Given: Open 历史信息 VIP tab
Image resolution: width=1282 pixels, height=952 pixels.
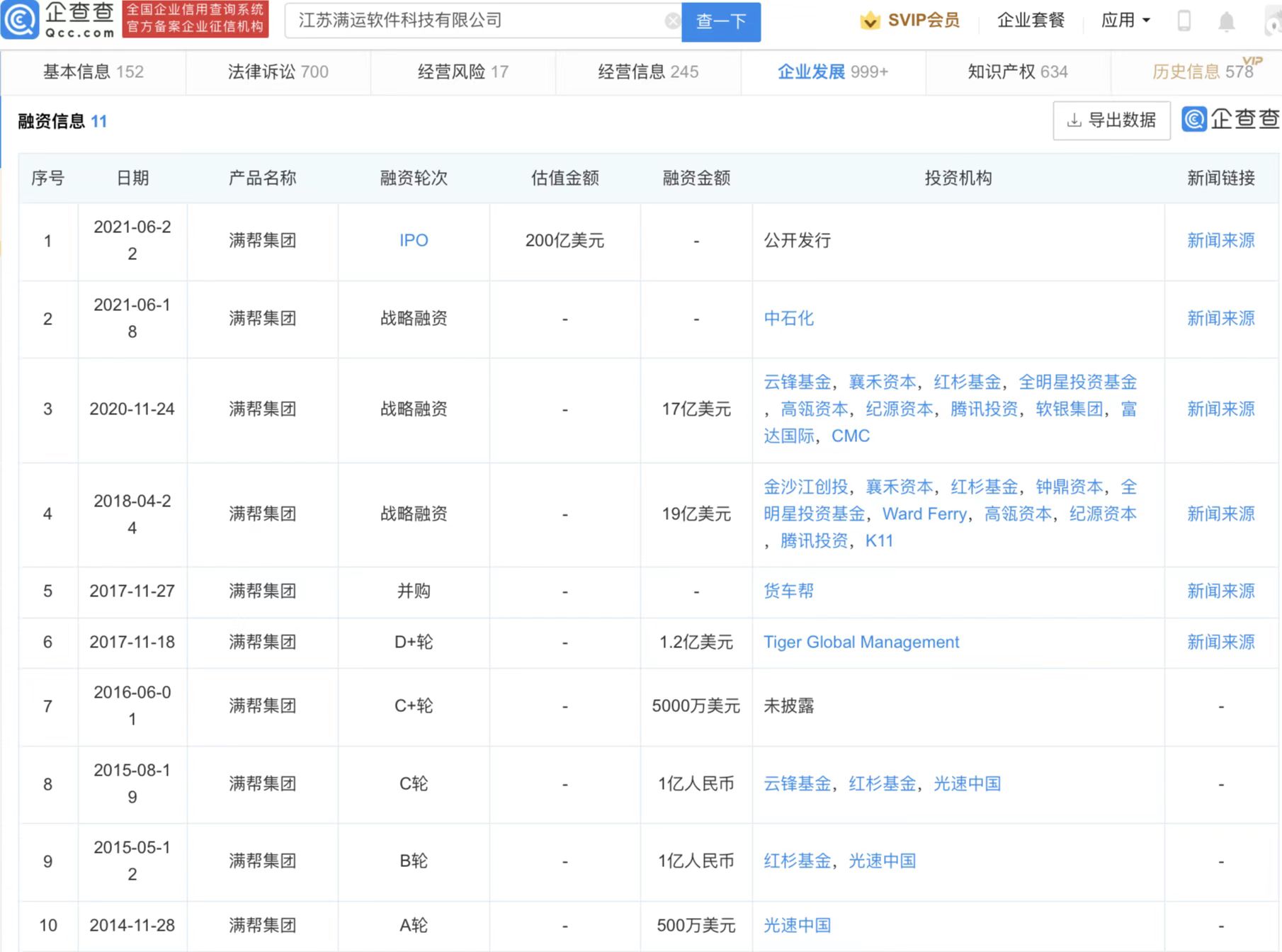Looking at the screenshot, I should pos(1203,72).
